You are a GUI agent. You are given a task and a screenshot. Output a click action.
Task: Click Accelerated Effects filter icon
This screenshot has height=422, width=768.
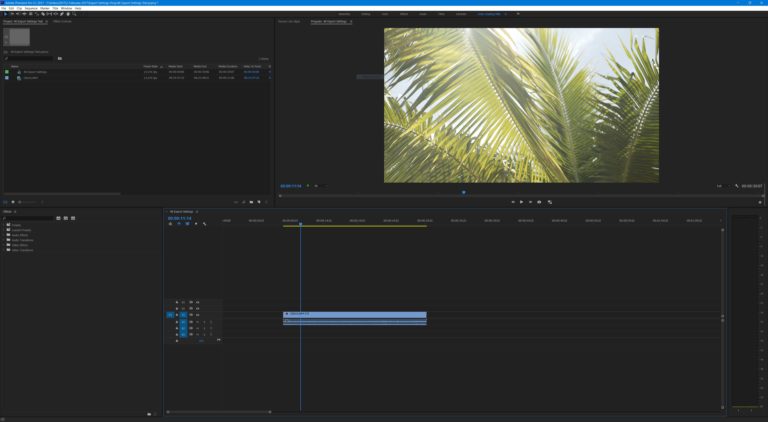[x=58, y=218]
